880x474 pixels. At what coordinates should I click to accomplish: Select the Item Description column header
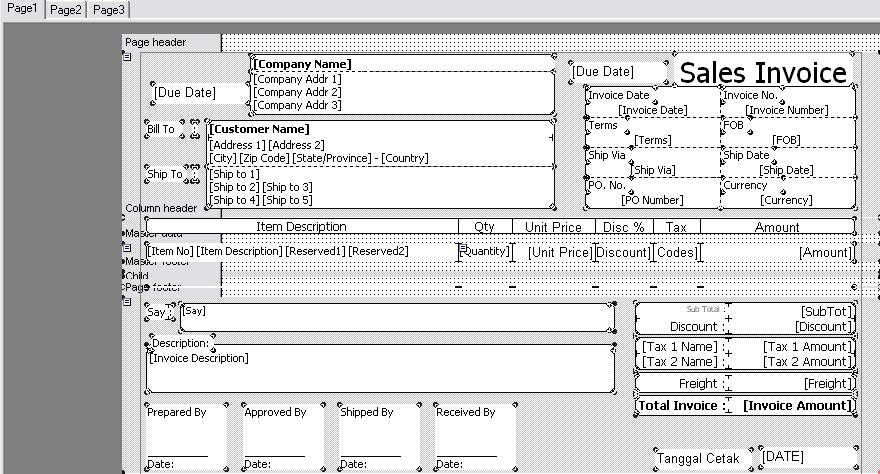[301, 227]
